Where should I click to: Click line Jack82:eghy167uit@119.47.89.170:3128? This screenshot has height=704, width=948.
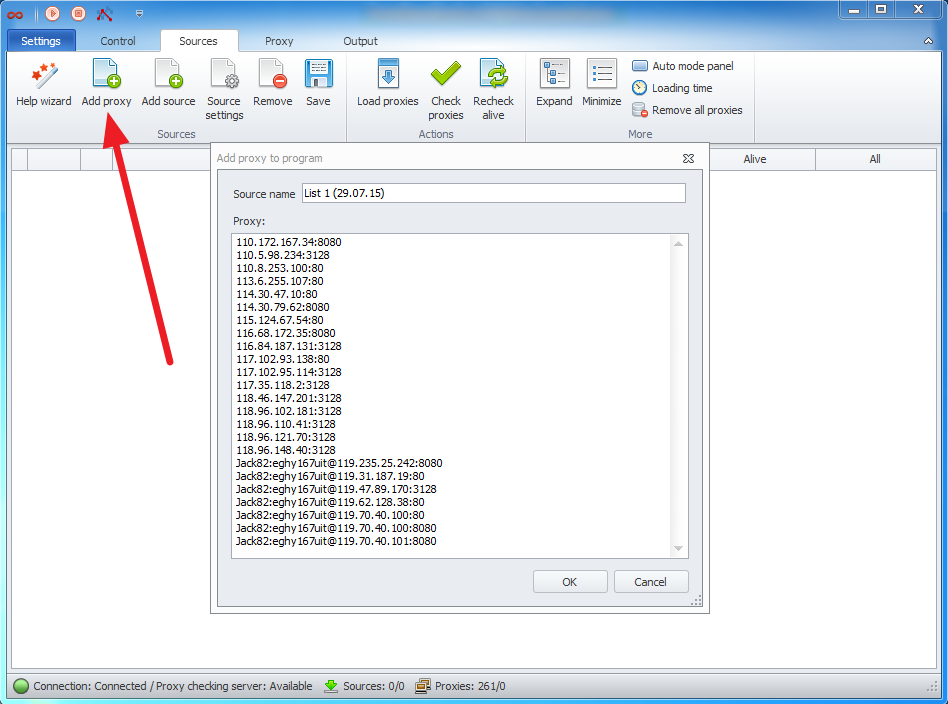tap(336, 489)
